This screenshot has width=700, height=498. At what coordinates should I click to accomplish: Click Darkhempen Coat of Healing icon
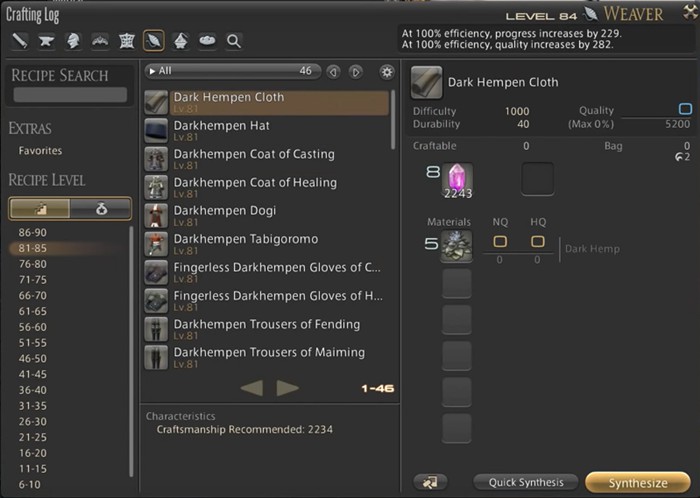point(156,187)
